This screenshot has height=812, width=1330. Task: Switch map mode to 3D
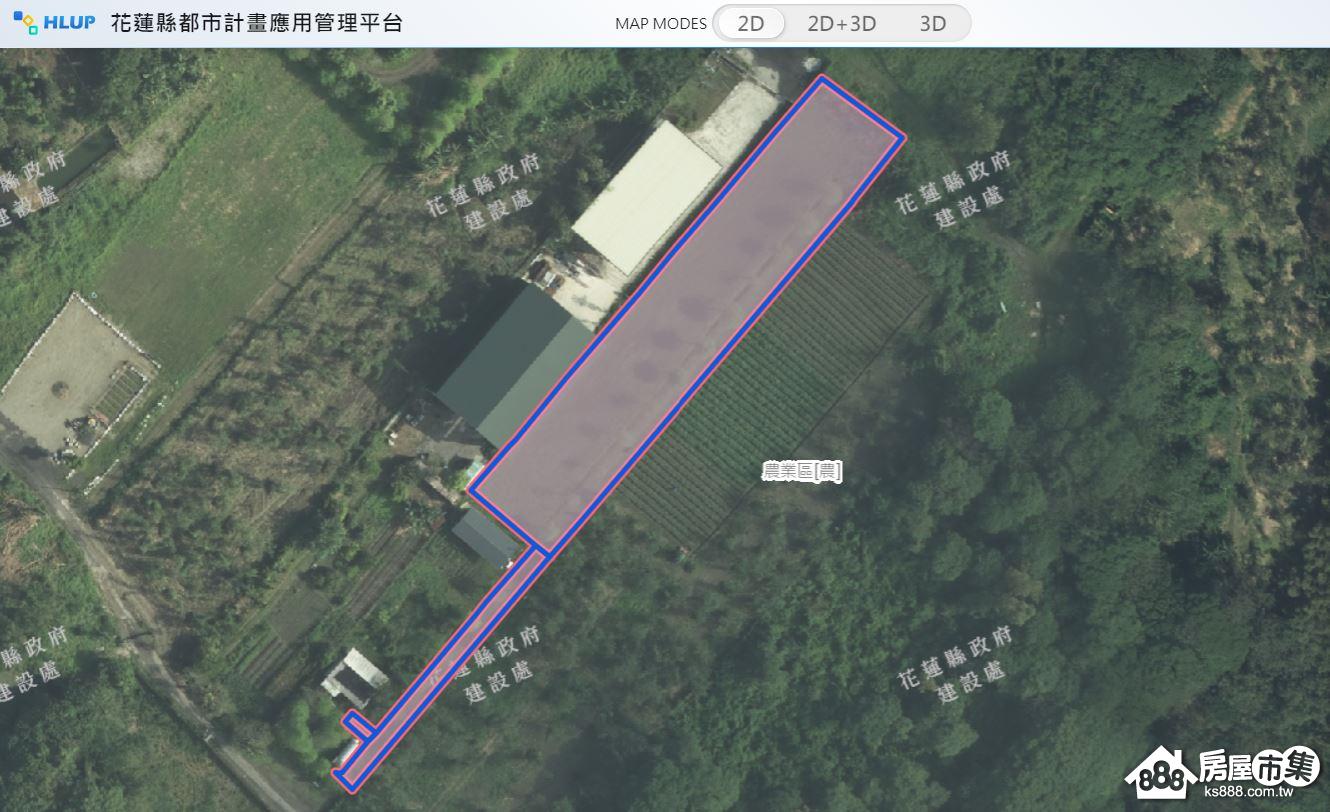pos(932,23)
